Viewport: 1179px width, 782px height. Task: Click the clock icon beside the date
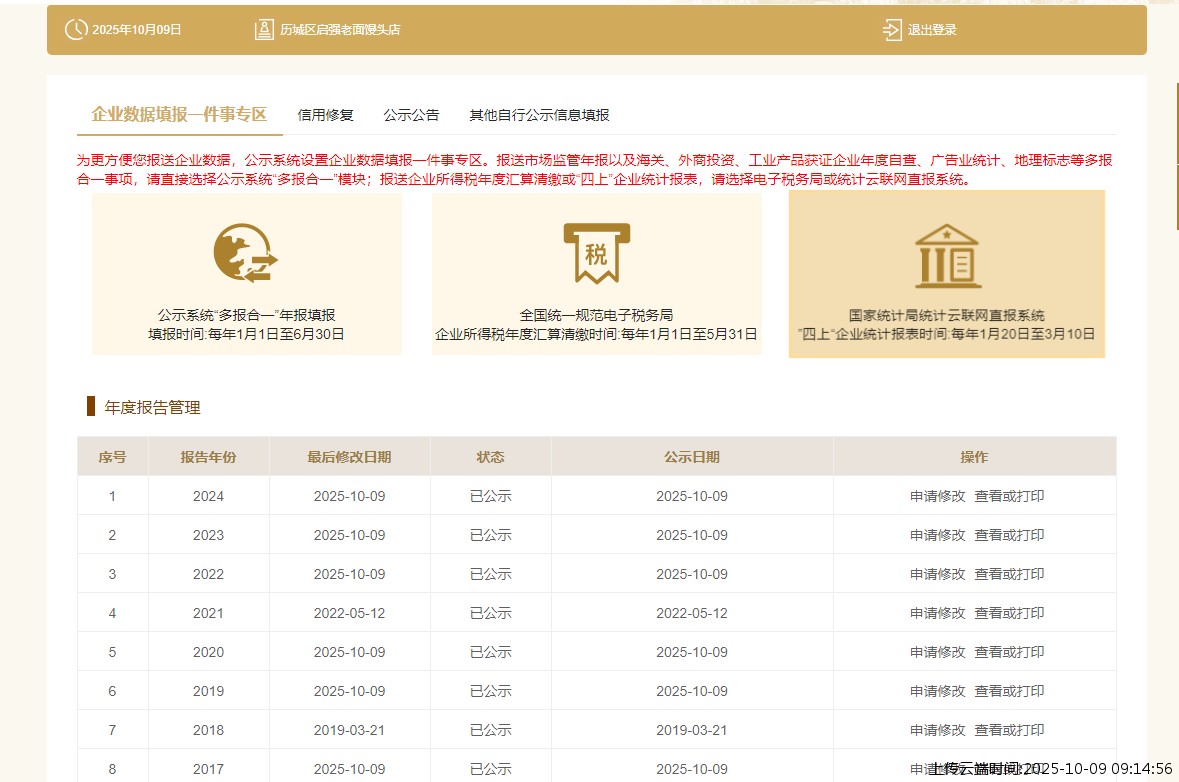pos(76,30)
